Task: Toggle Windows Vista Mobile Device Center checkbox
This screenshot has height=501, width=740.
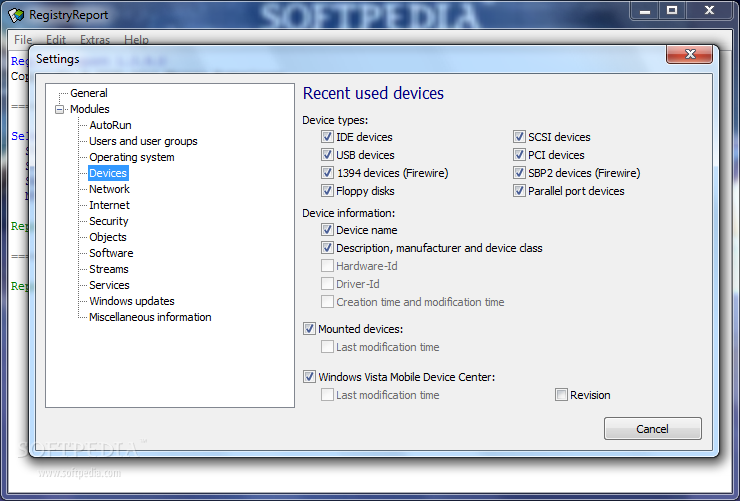Action: tap(309, 376)
